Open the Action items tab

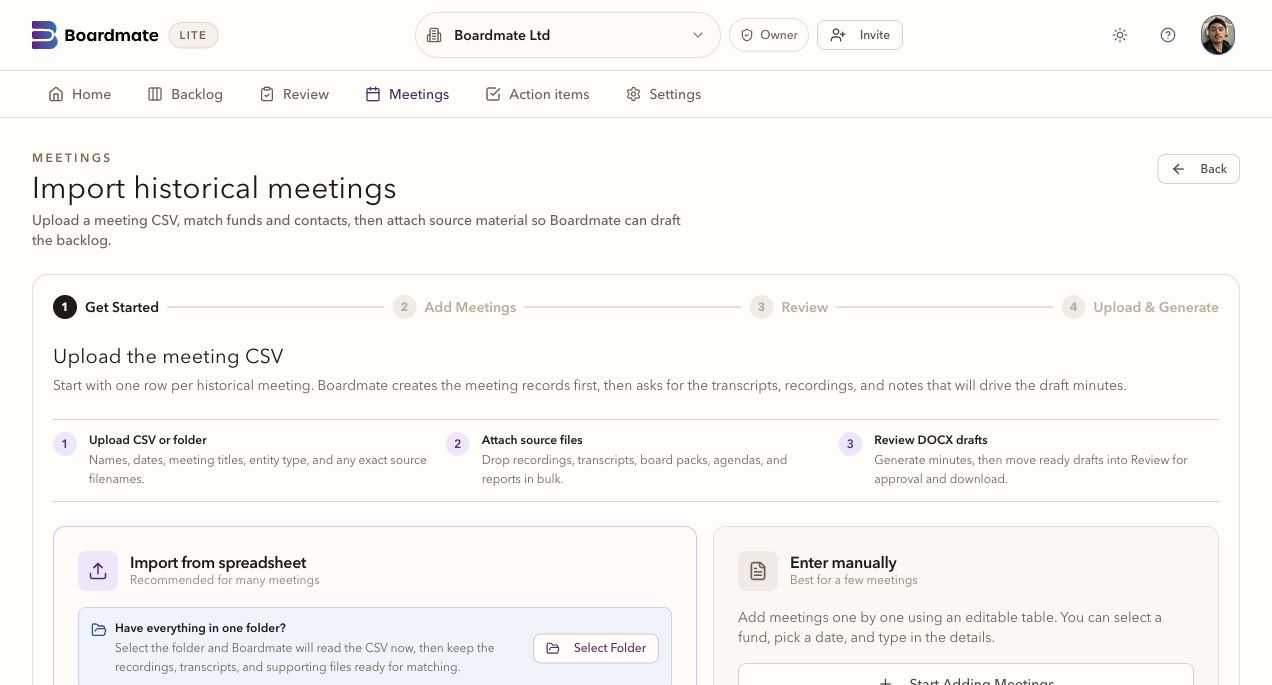[x=537, y=94]
